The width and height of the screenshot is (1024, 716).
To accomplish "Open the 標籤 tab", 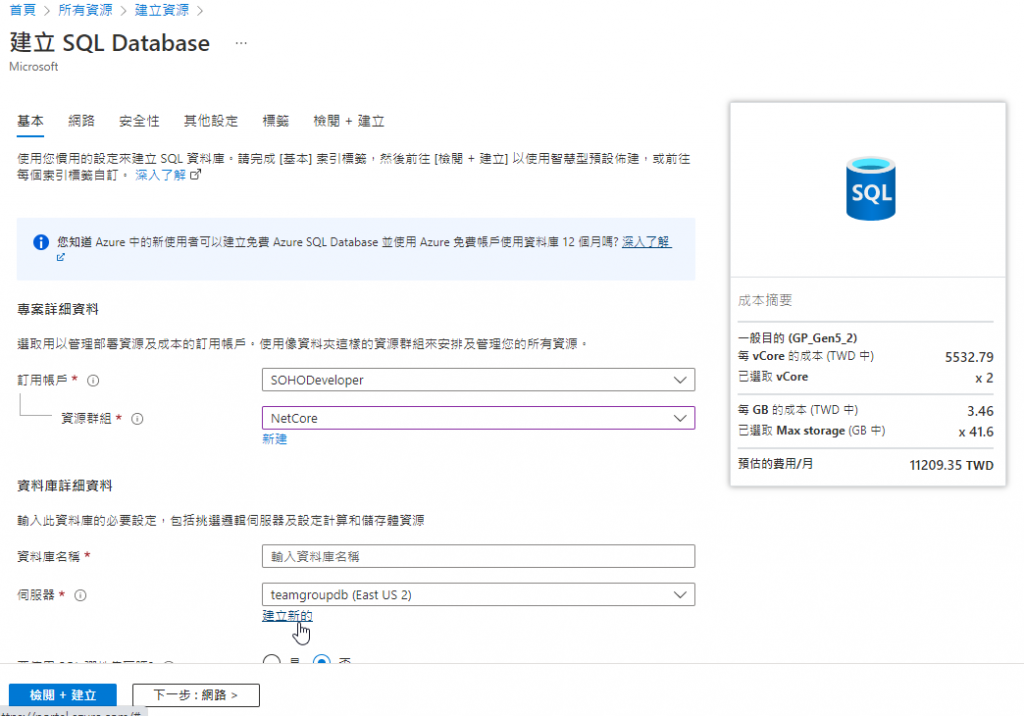I will (276, 121).
